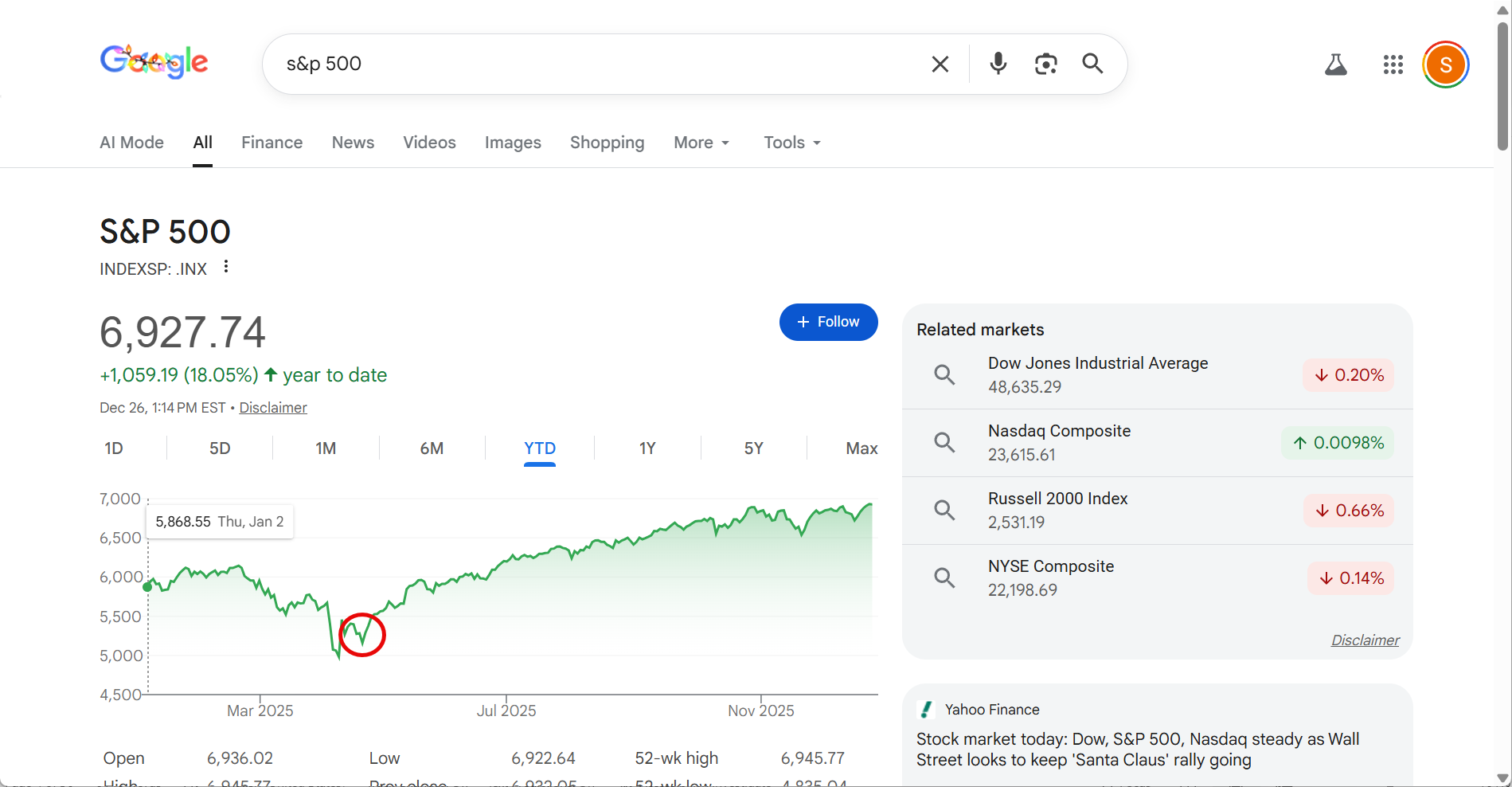Image resolution: width=1512 pixels, height=787 pixels.
Task: Open the Disclaimer link under price
Action: [x=273, y=408]
